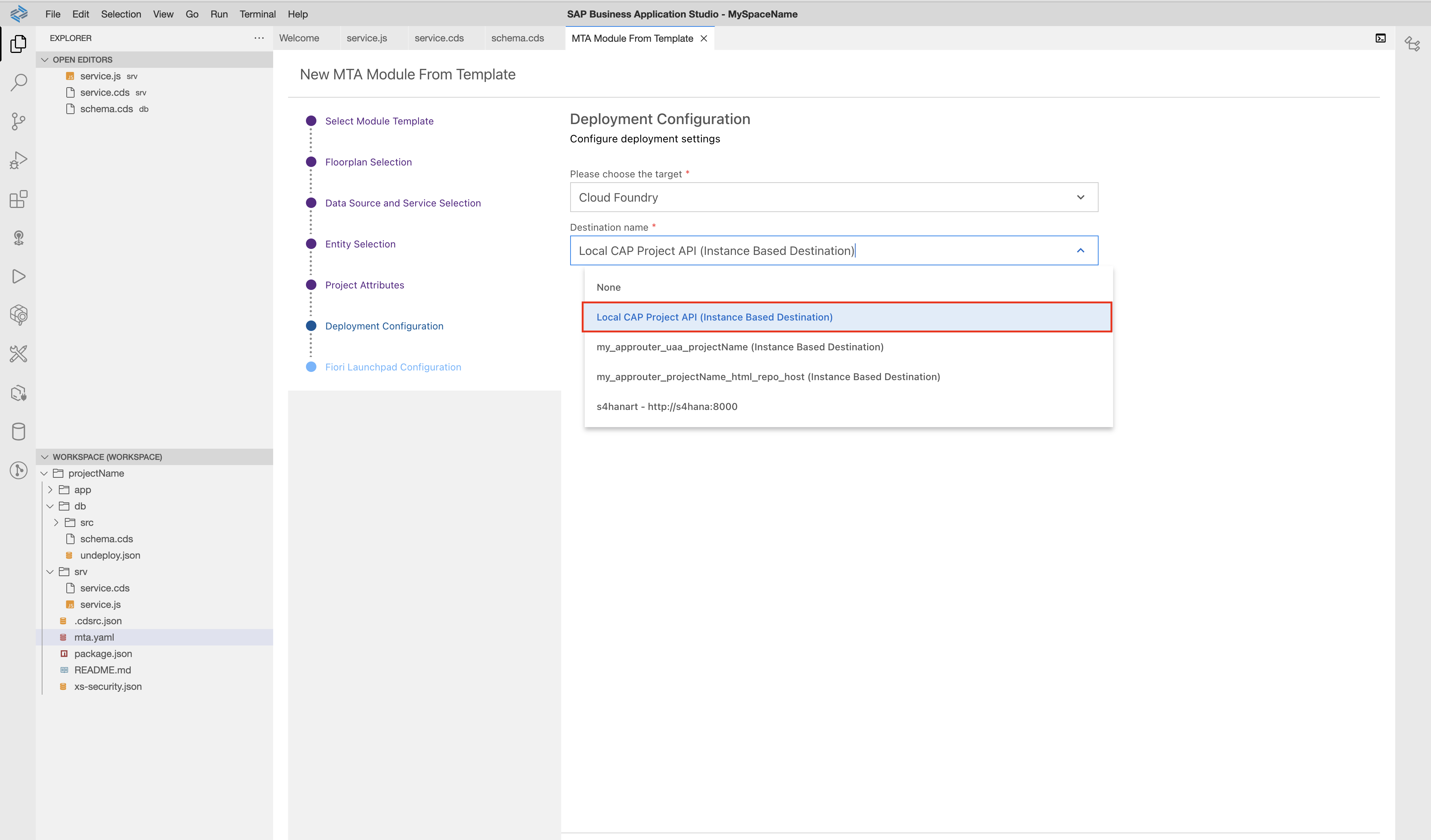Screen dimensions: 1431x840
Task: Go to Data Source and Service Selection step
Action: 402,203
